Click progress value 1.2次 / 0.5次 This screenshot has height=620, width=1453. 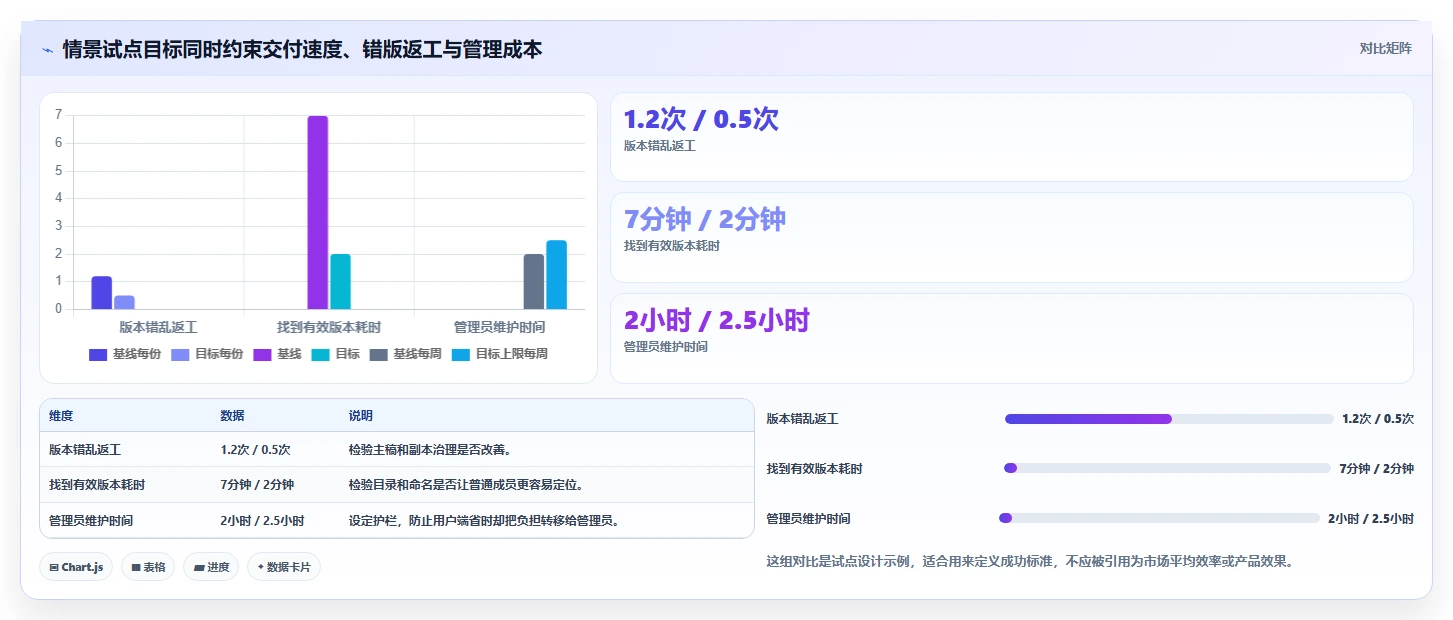1378,419
